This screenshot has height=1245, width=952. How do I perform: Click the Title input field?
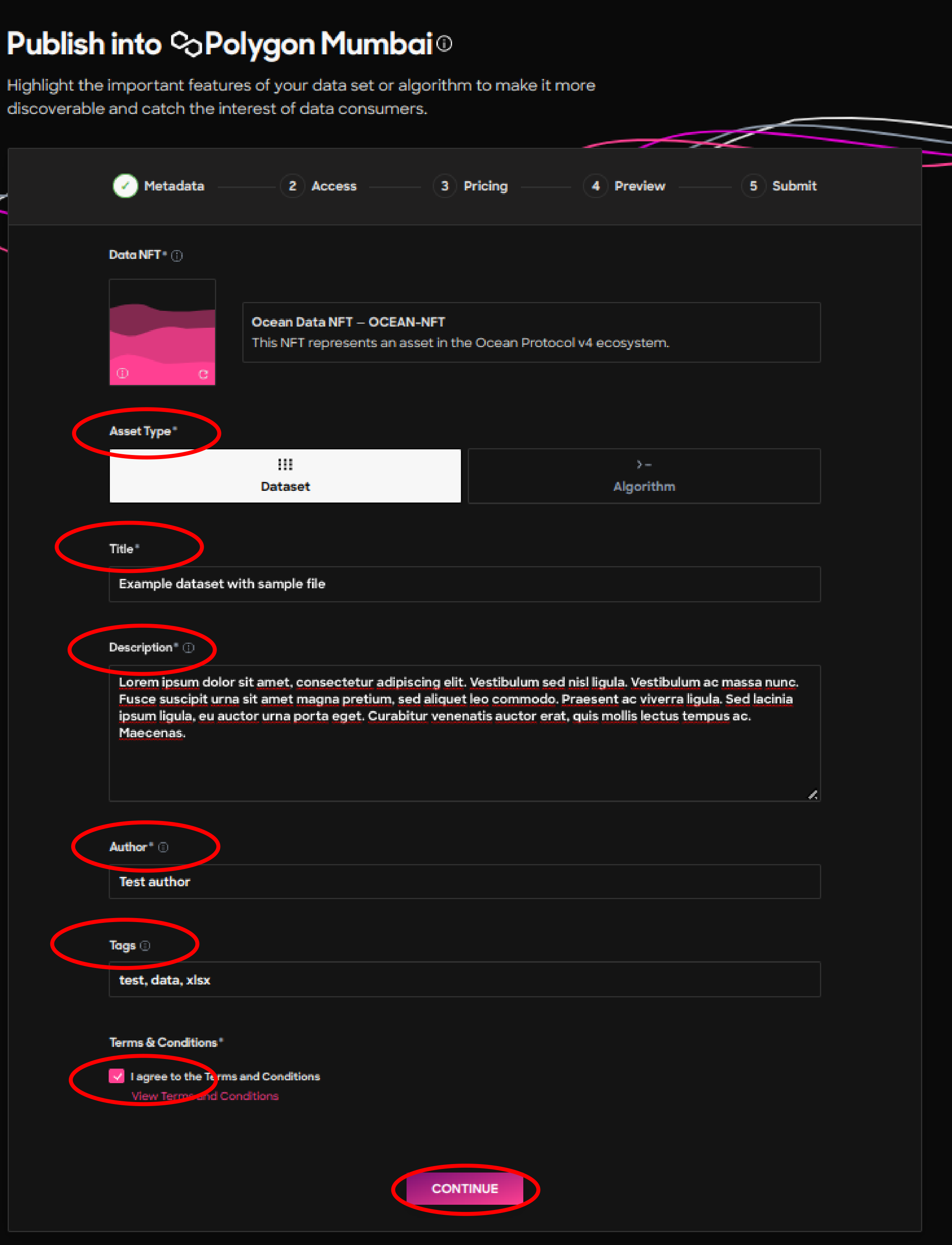click(465, 584)
